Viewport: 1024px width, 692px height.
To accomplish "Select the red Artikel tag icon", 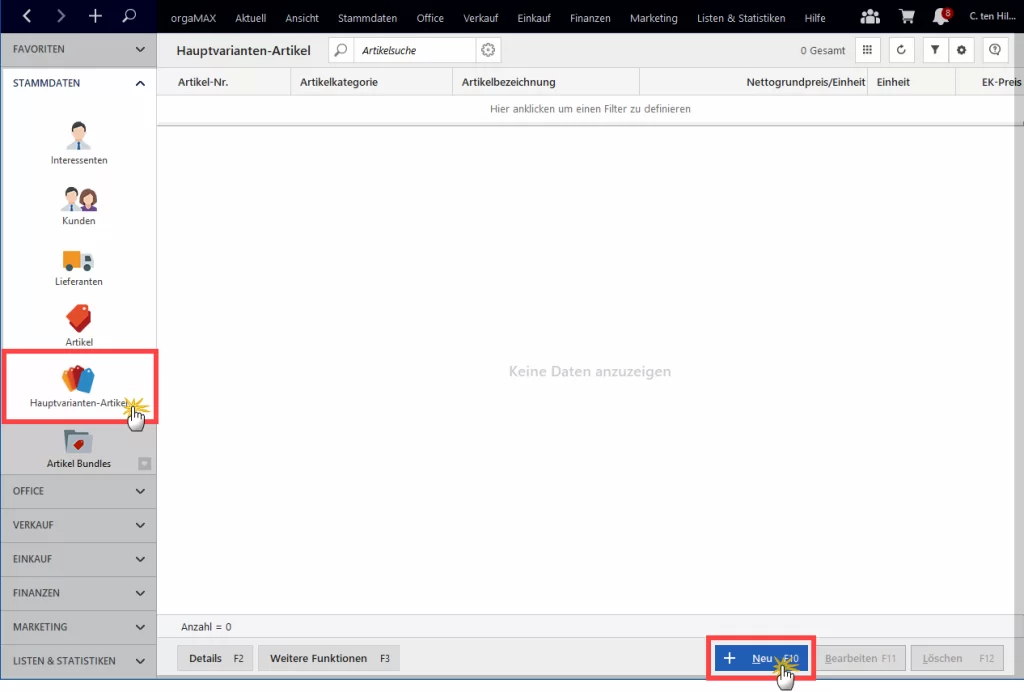I will [78, 319].
